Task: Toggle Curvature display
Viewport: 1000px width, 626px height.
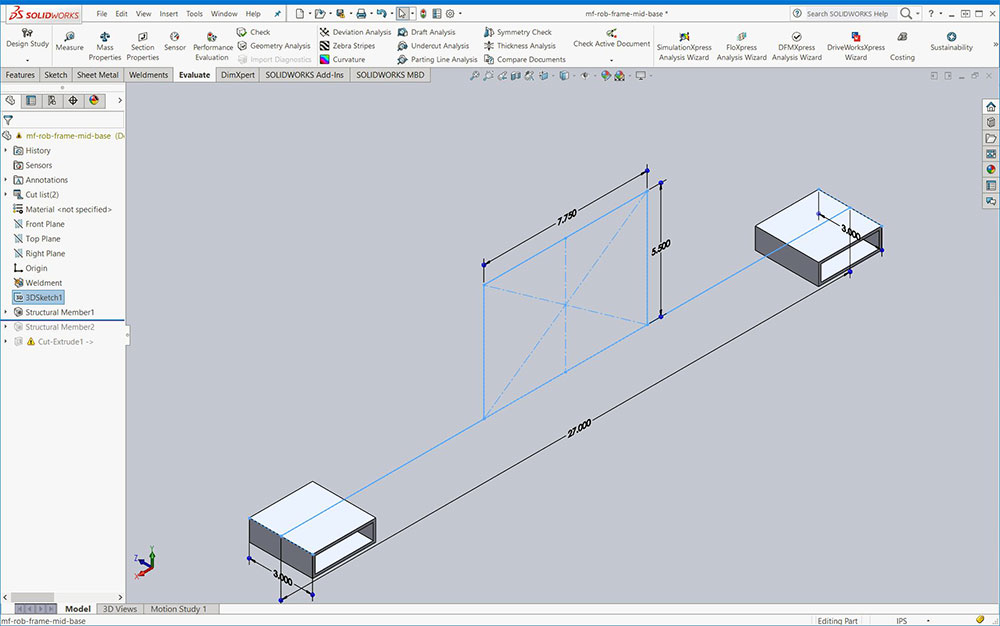Action: click(x=348, y=59)
